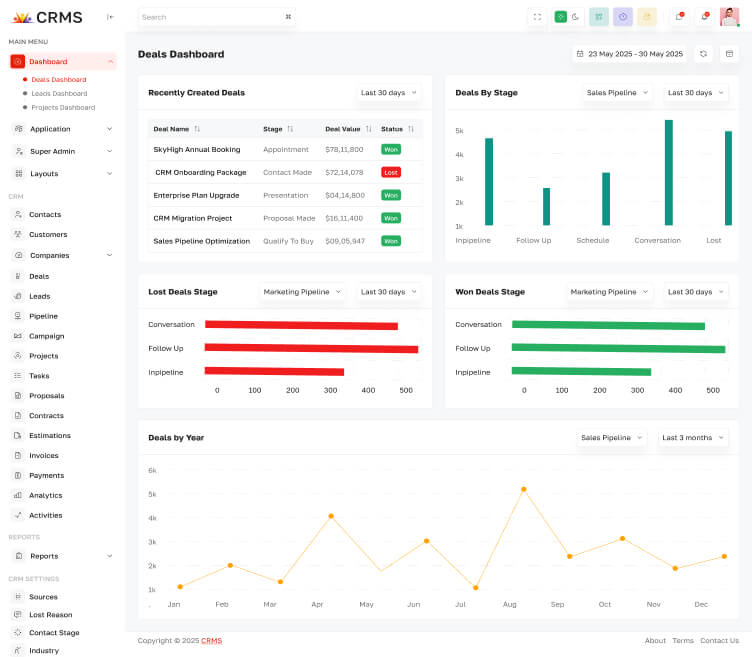Expand the Reports menu
This screenshot has height=657, width=752.
coord(63,556)
